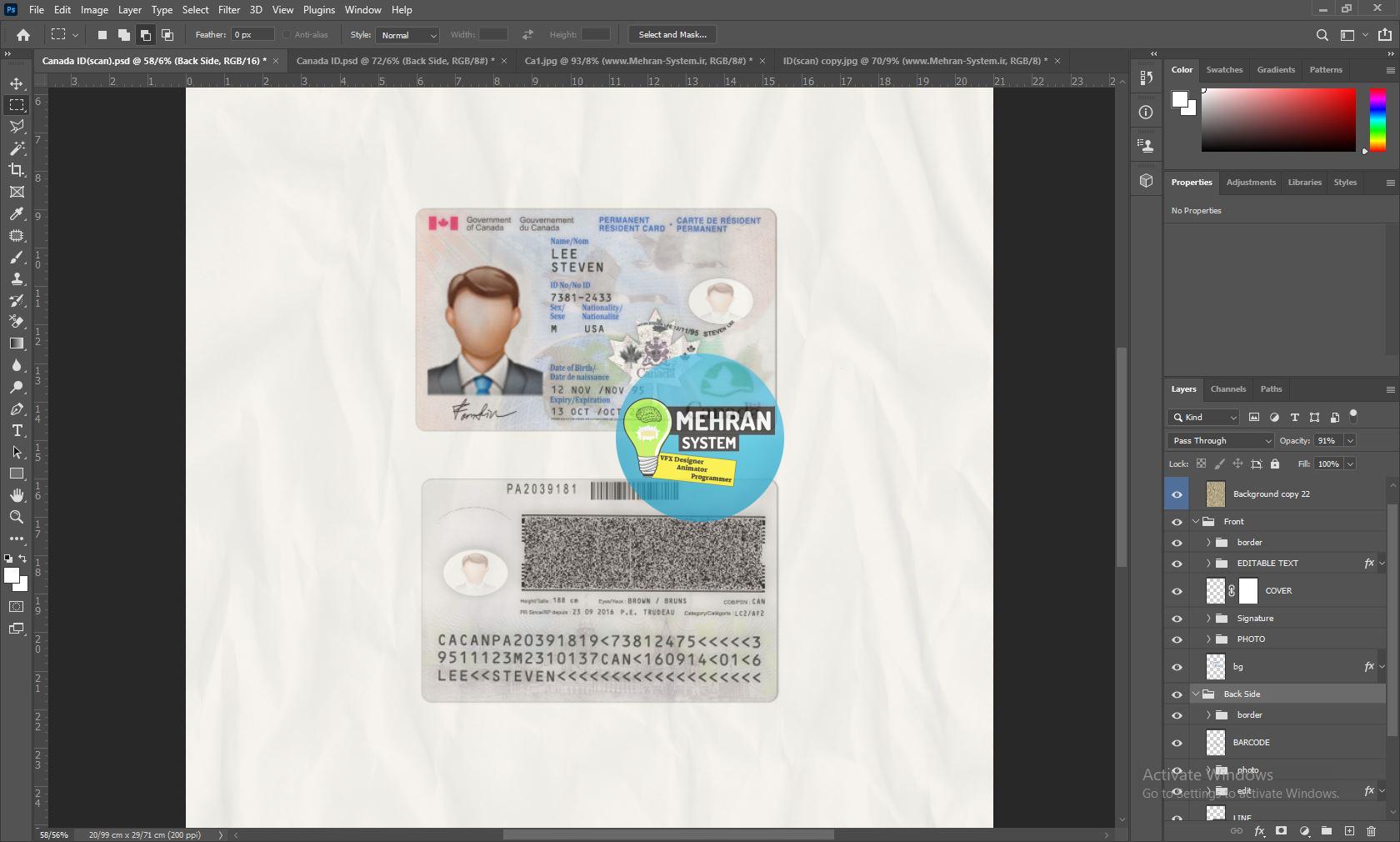Click the rainbow color spectrum bar
The height and width of the screenshot is (842, 1400).
[1377, 119]
